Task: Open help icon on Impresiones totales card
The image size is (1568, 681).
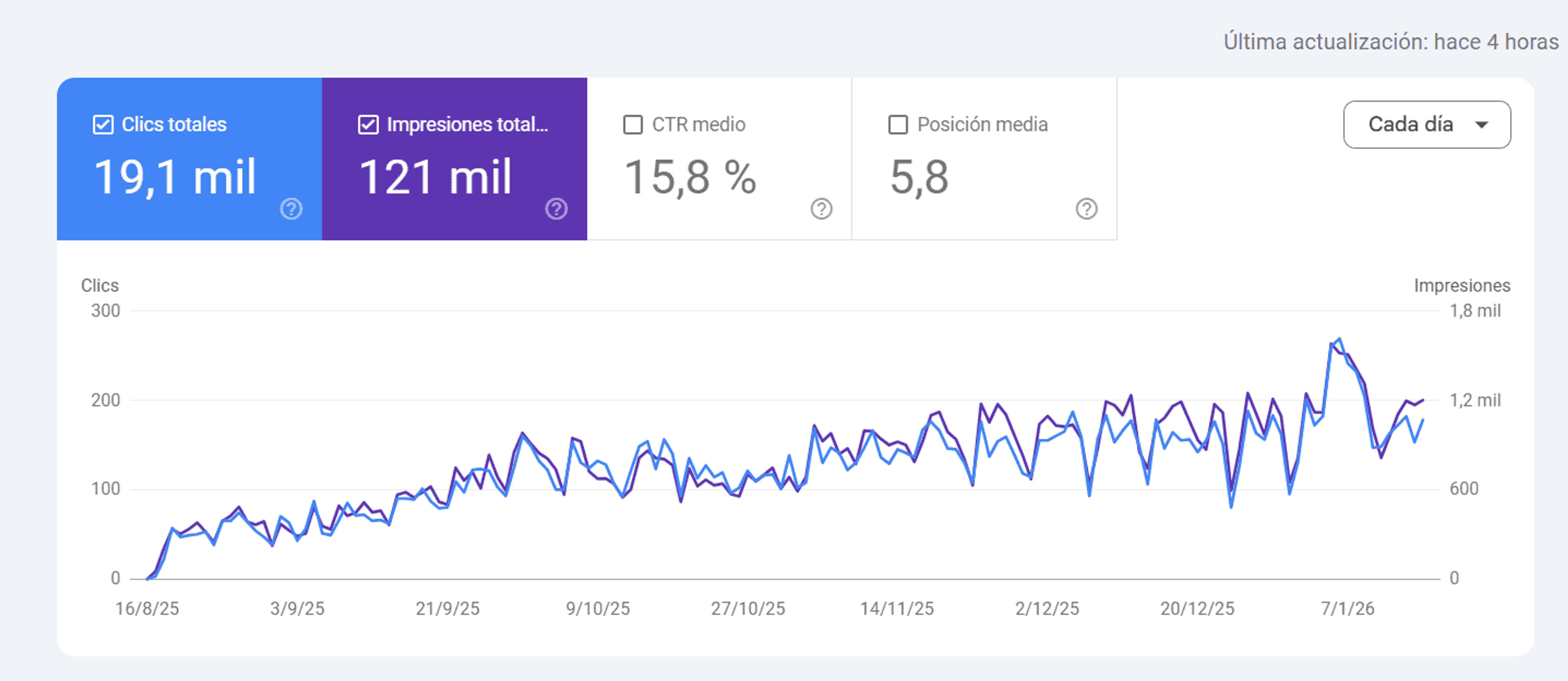Action: click(x=556, y=209)
